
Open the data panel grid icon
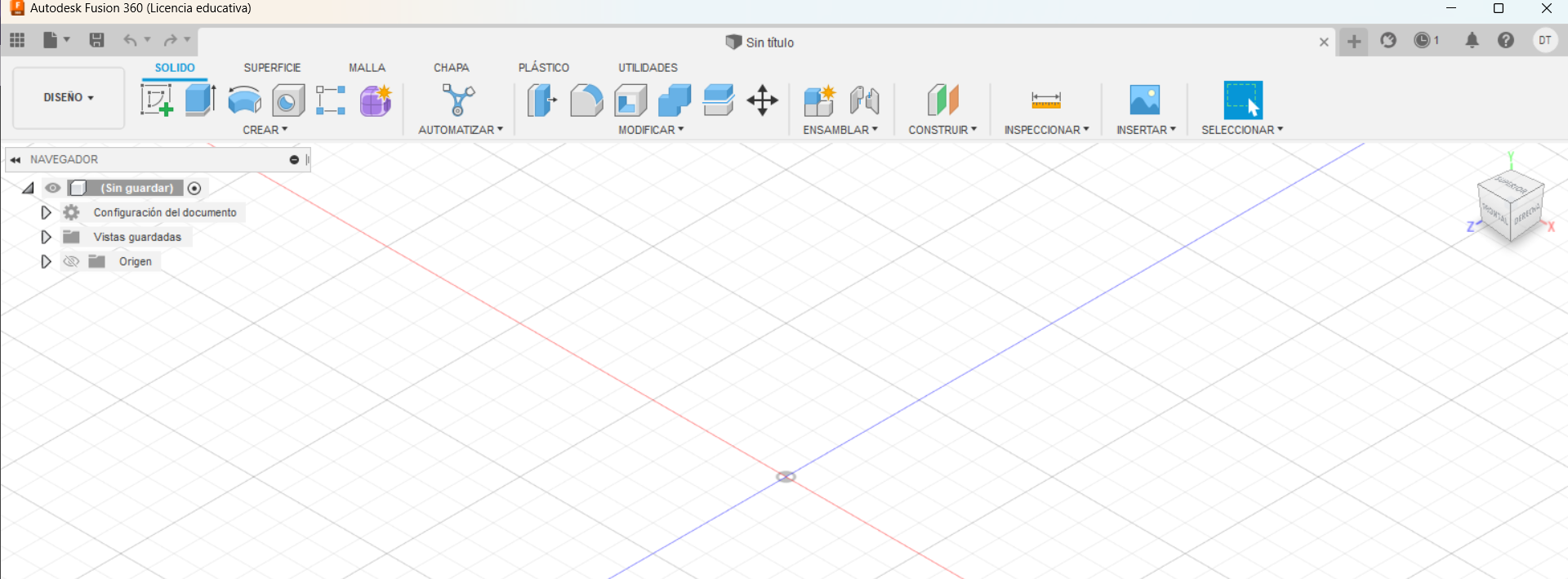pyautogui.click(x=17, y=40)
